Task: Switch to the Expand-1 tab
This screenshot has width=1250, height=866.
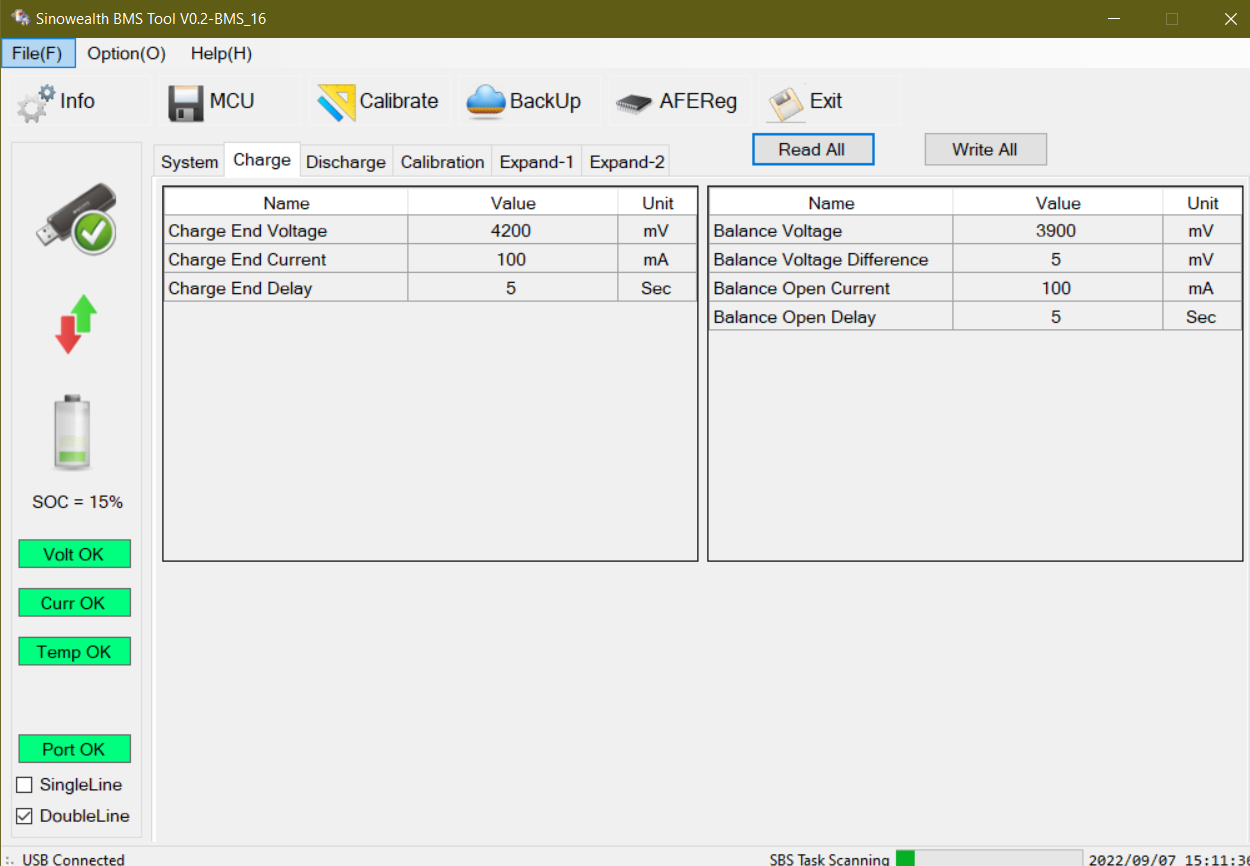Action: 536,162
